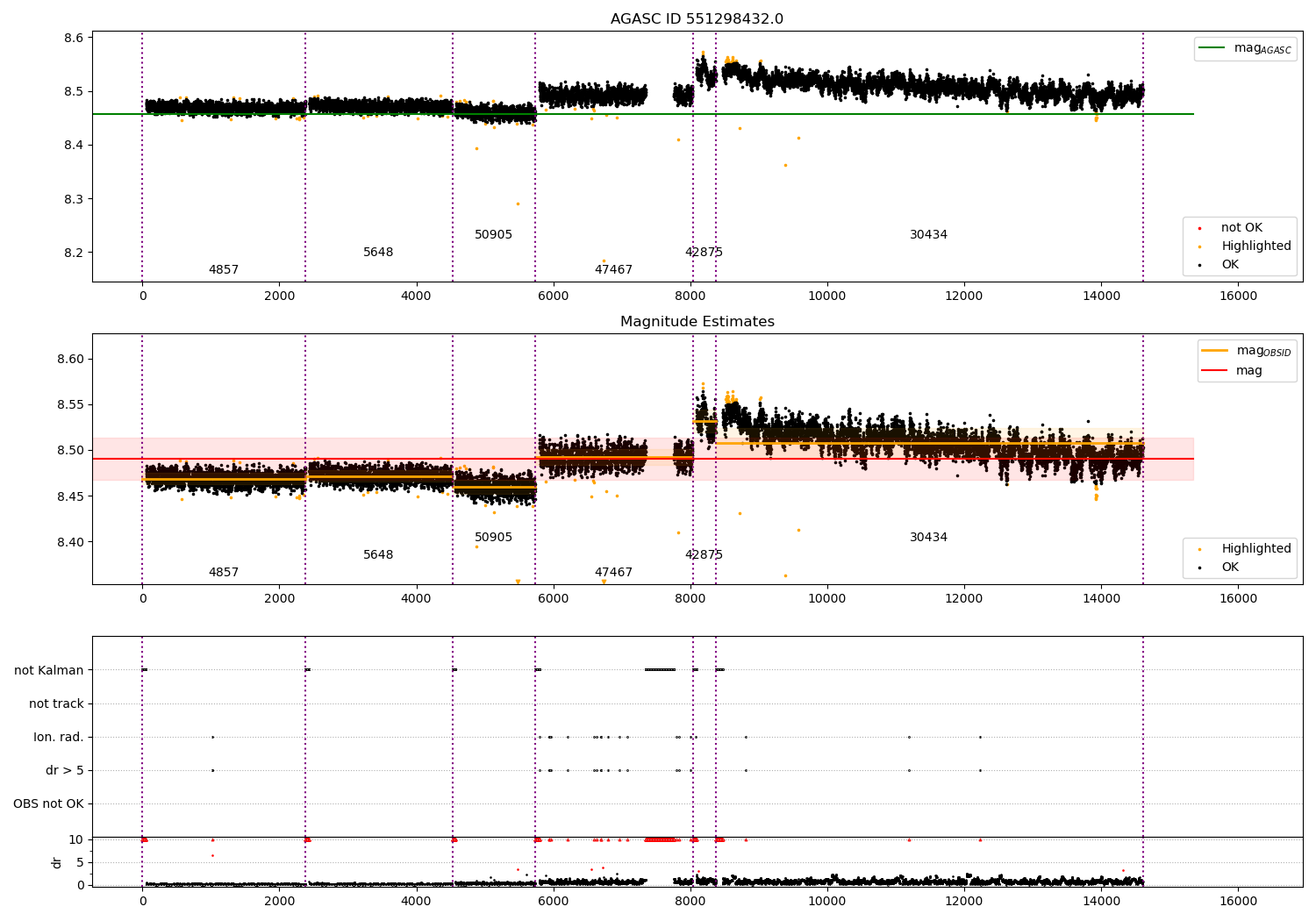Click the '8.6' y-axis tick label
Viewport: 1316px width, 921px height.
(74, 39)
